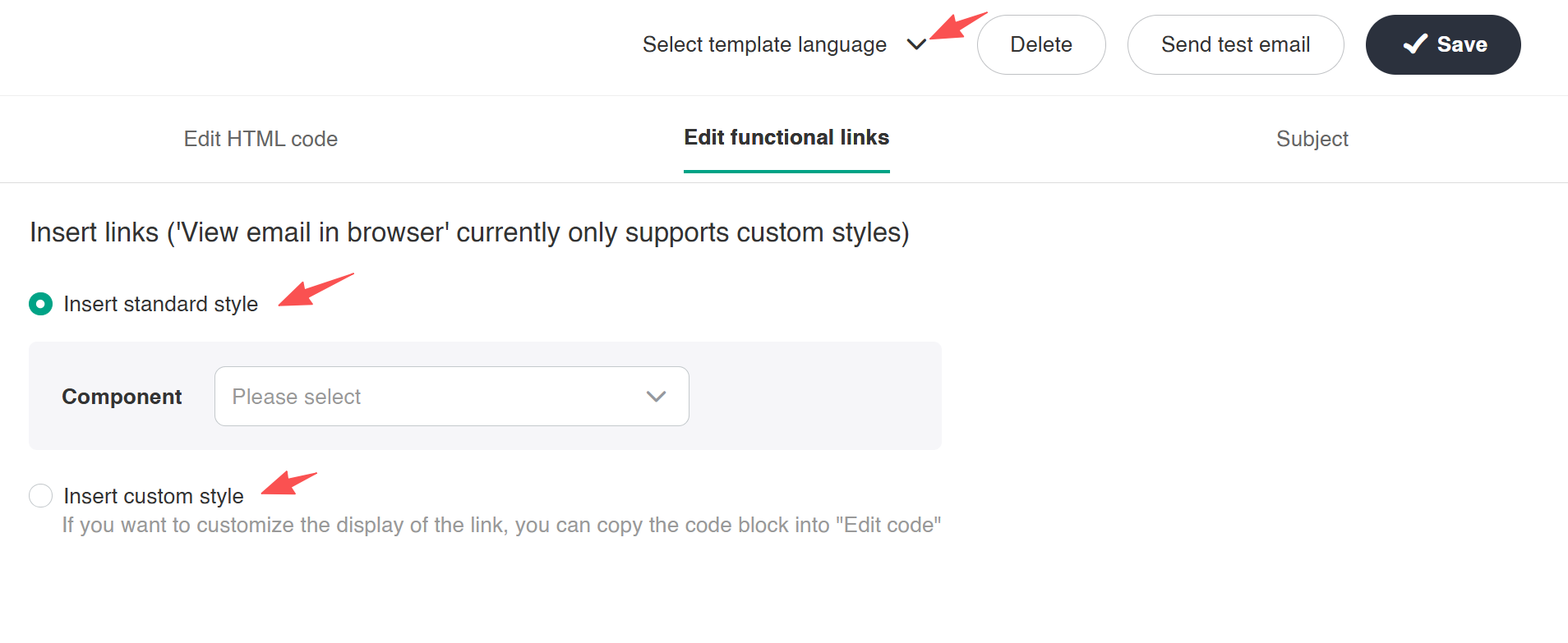The height and width of the screenshot is (643, 1568).
Task: Select the Edit functional links tab
Action: [786, 137]
